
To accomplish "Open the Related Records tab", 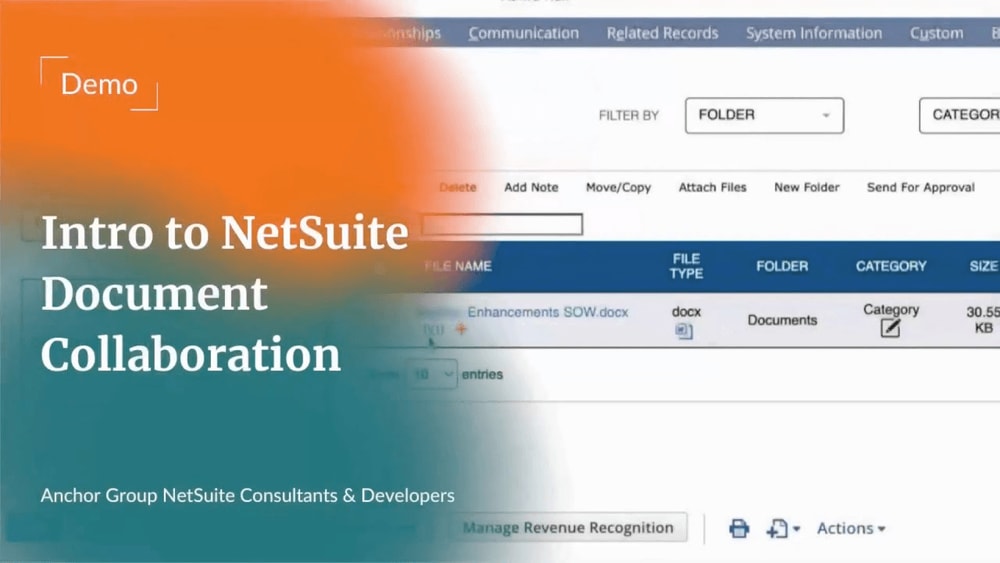I will (x=662, y=33).
